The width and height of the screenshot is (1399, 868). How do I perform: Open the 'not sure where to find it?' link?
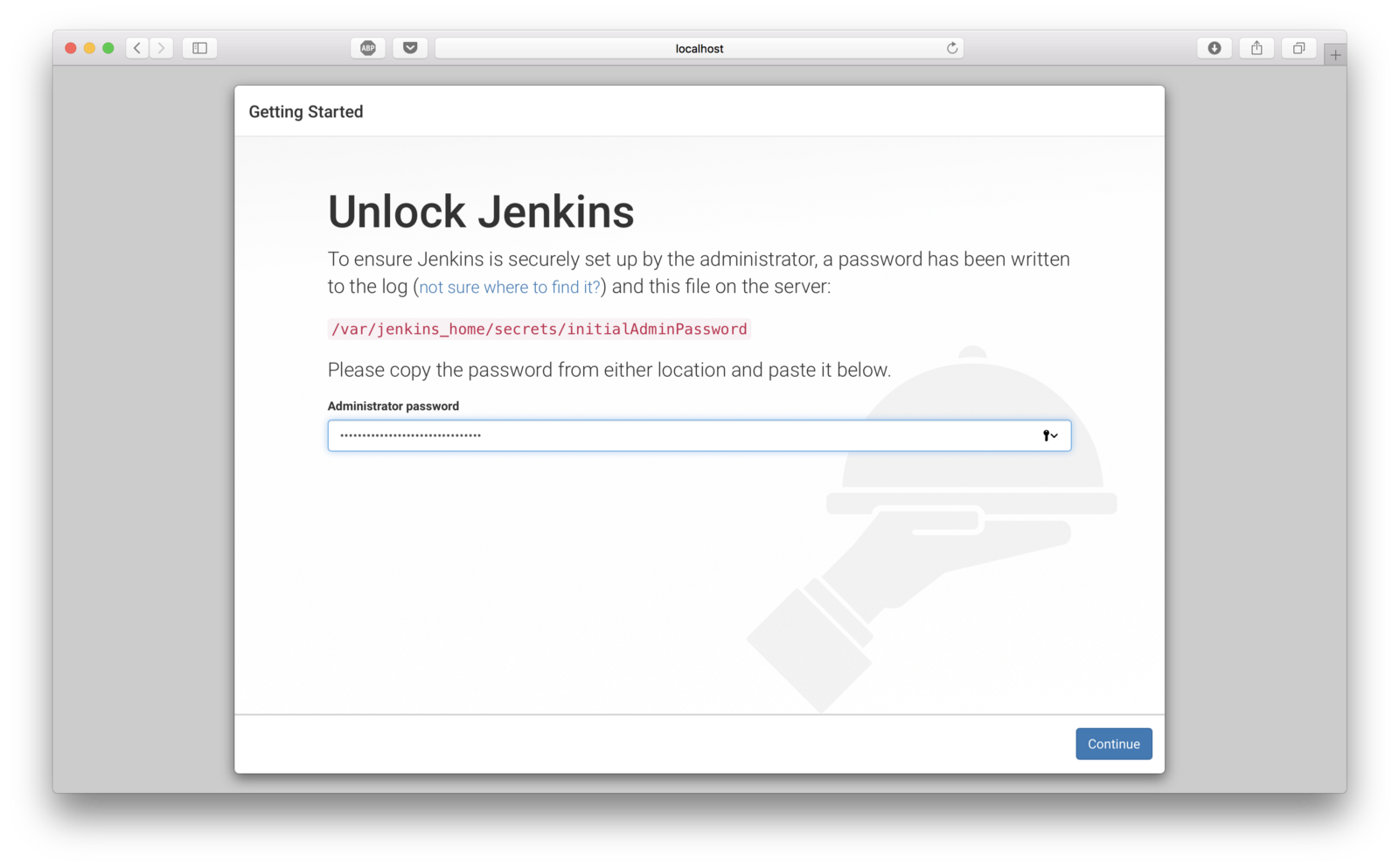(510, 288)
